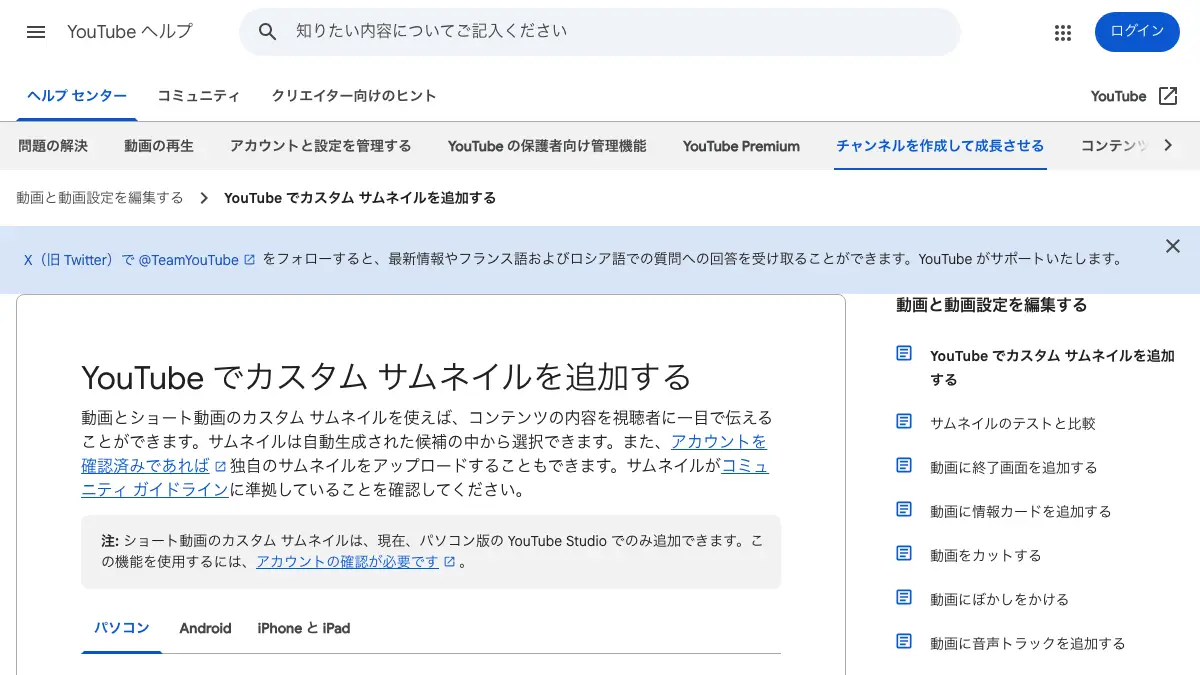Open sidebar article 動画に音声トラックを追加する
This screenshot has height=675, width=1200.
click(1028, 643)
